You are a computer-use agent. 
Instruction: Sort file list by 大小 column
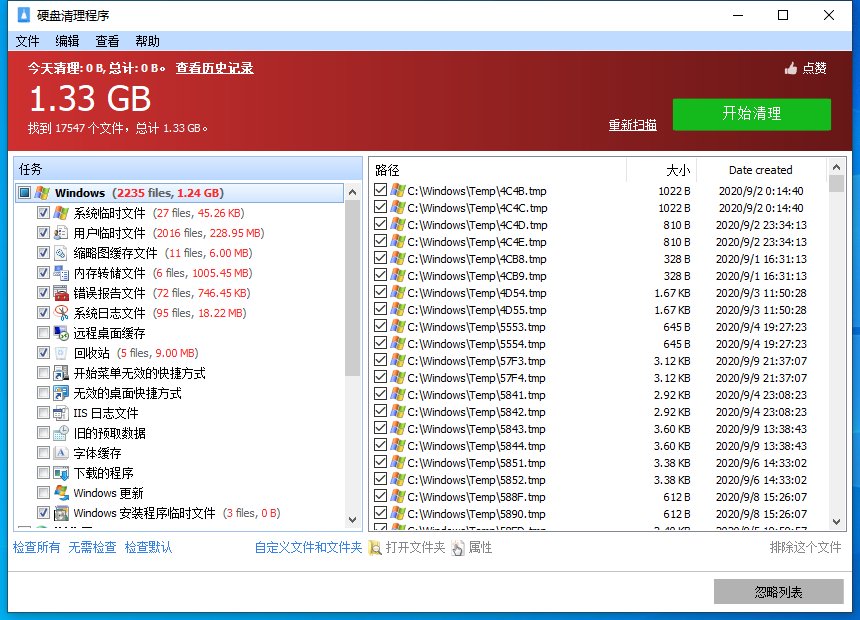pos(661,170)
